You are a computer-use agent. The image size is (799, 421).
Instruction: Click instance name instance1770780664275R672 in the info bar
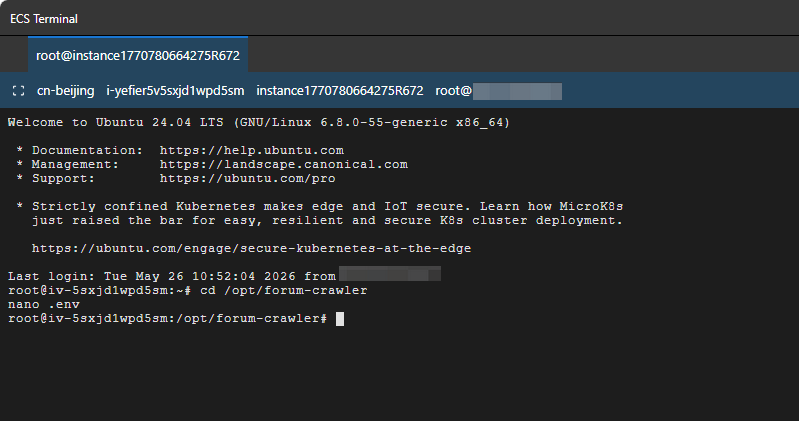tap(340, 91)
